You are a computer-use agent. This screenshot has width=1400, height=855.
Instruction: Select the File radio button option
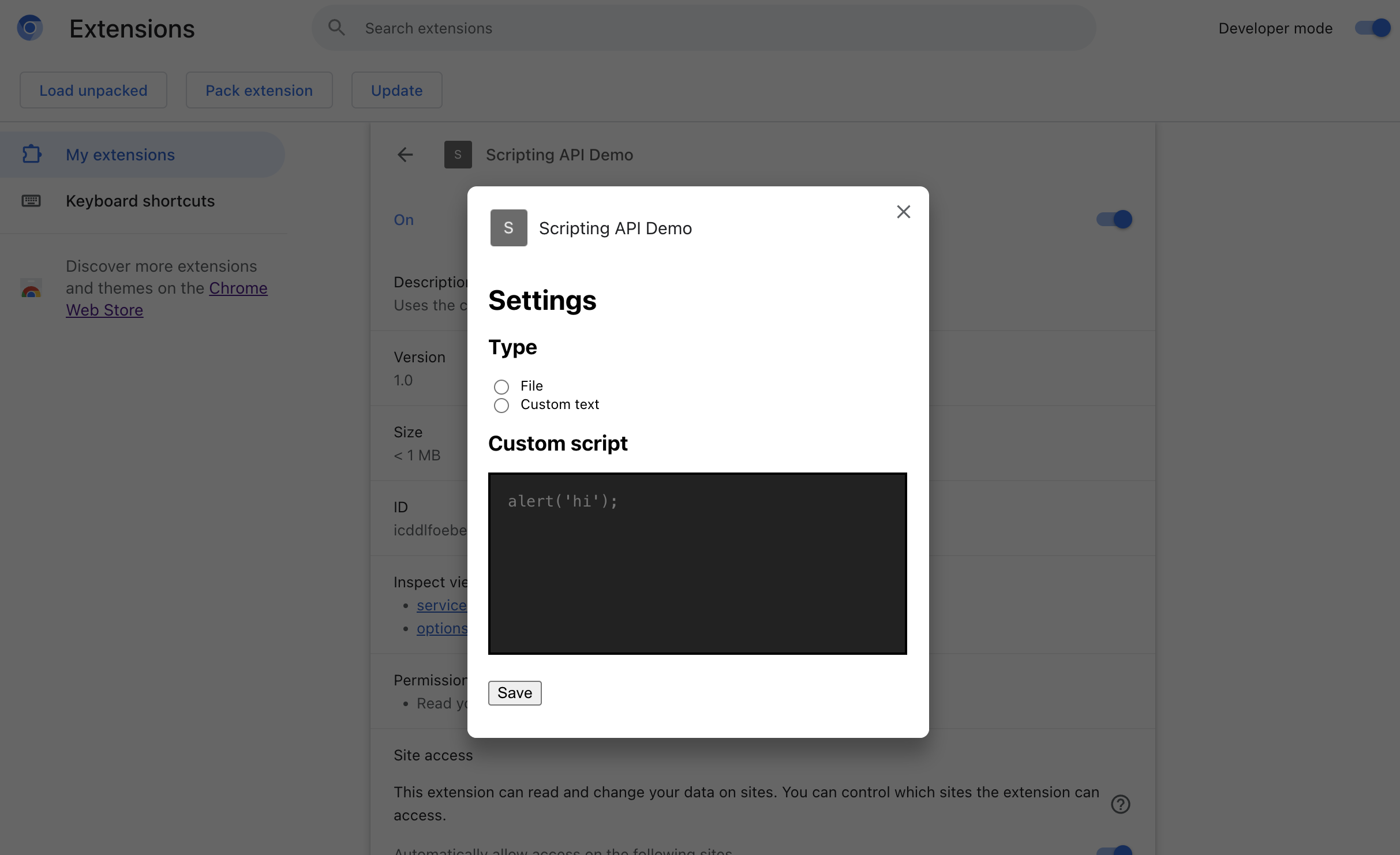pyautogui.click(x=501, y=385)
